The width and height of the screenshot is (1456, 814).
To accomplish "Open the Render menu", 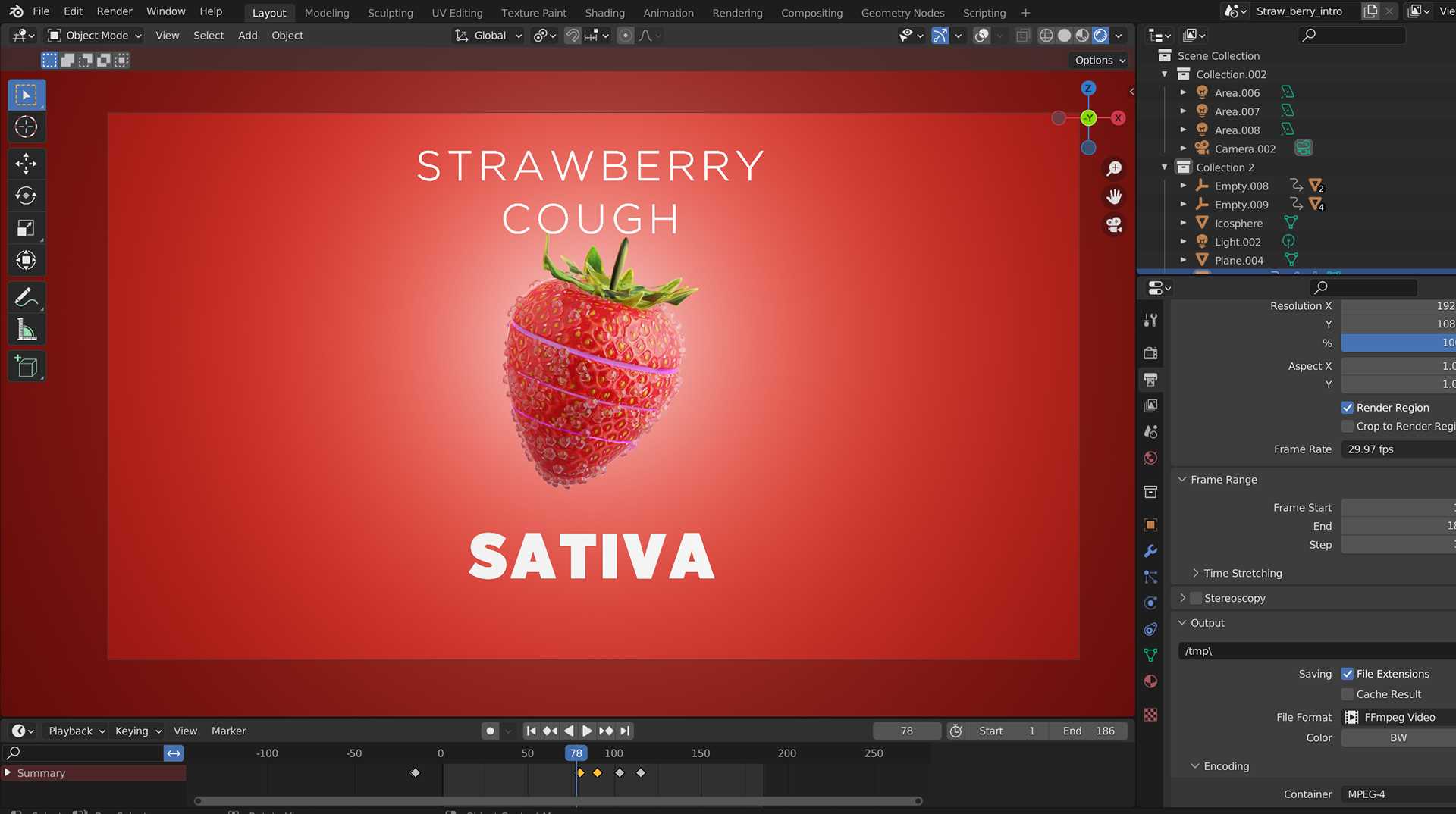I will tap(115, 11).
